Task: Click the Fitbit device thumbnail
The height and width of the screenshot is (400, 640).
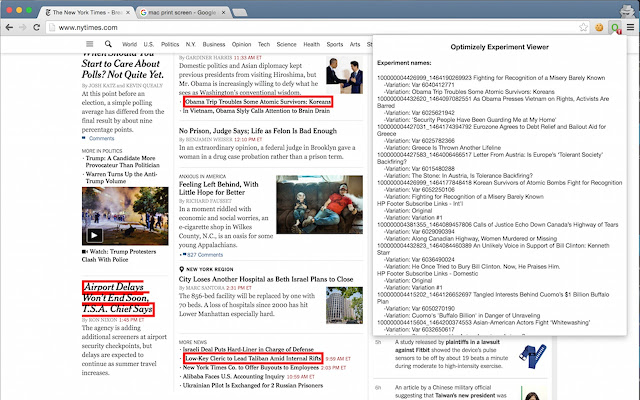Action: (x=533, y=356)
